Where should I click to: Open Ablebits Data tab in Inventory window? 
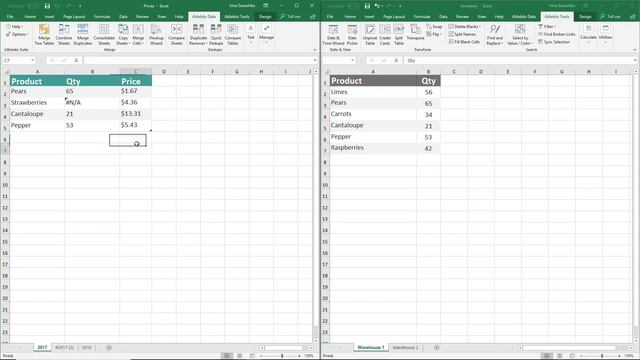(523, 17)
